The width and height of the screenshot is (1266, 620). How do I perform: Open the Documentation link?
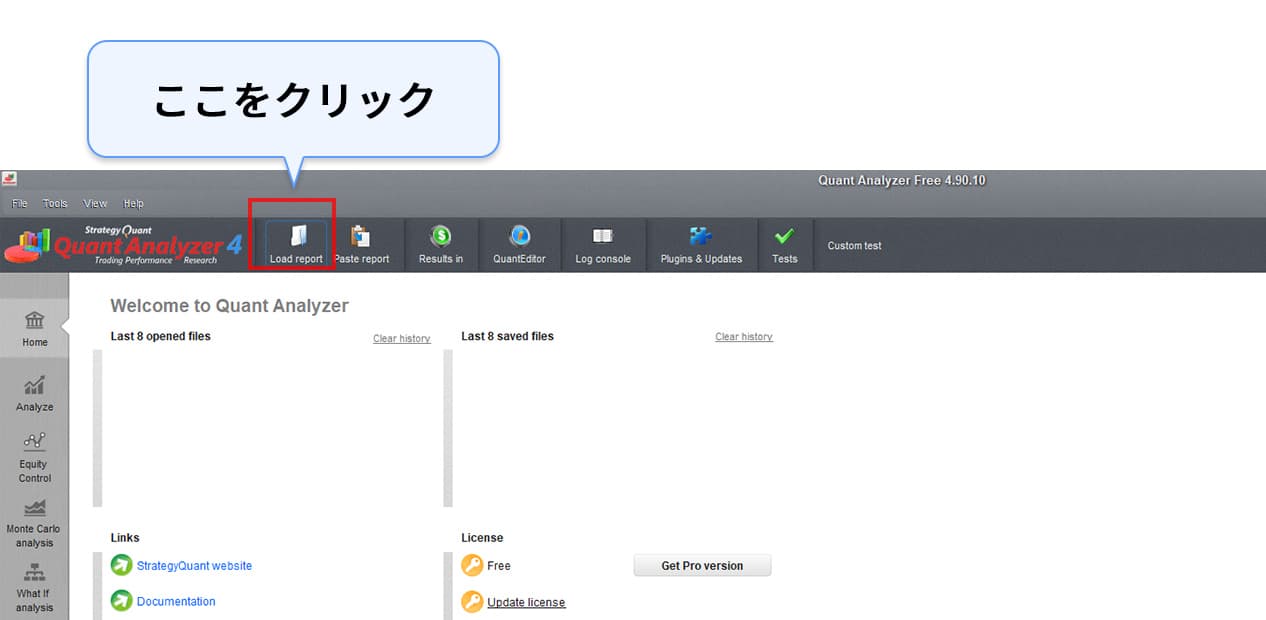[176, 601]
